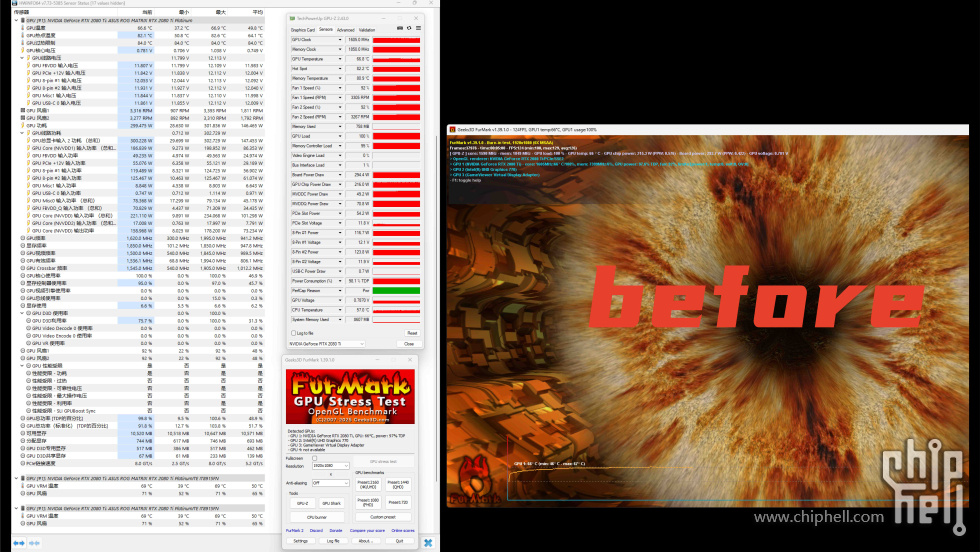Click fan icon beside GPU 风扇1 row
The height and width of the screenshot is (552, 980).
click(x=23, y=111)
